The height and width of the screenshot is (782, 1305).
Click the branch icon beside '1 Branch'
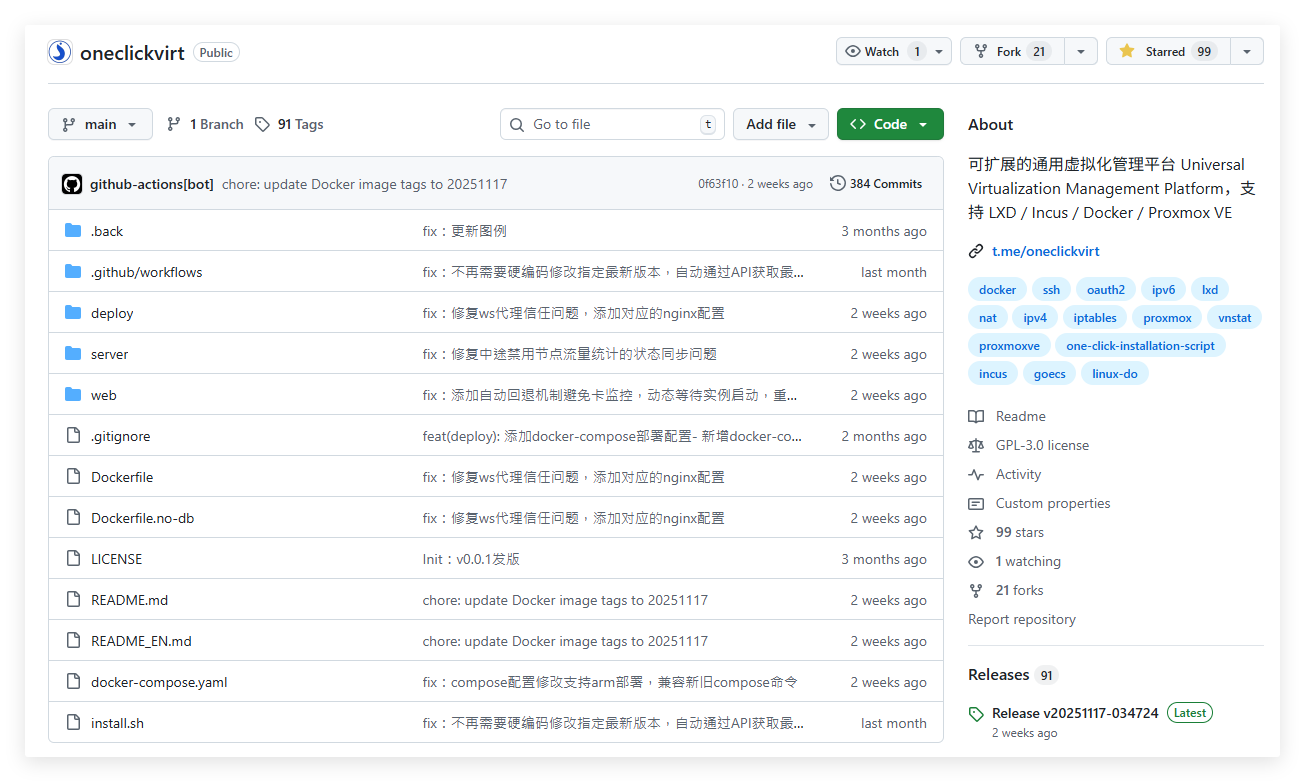pos(173,123)
